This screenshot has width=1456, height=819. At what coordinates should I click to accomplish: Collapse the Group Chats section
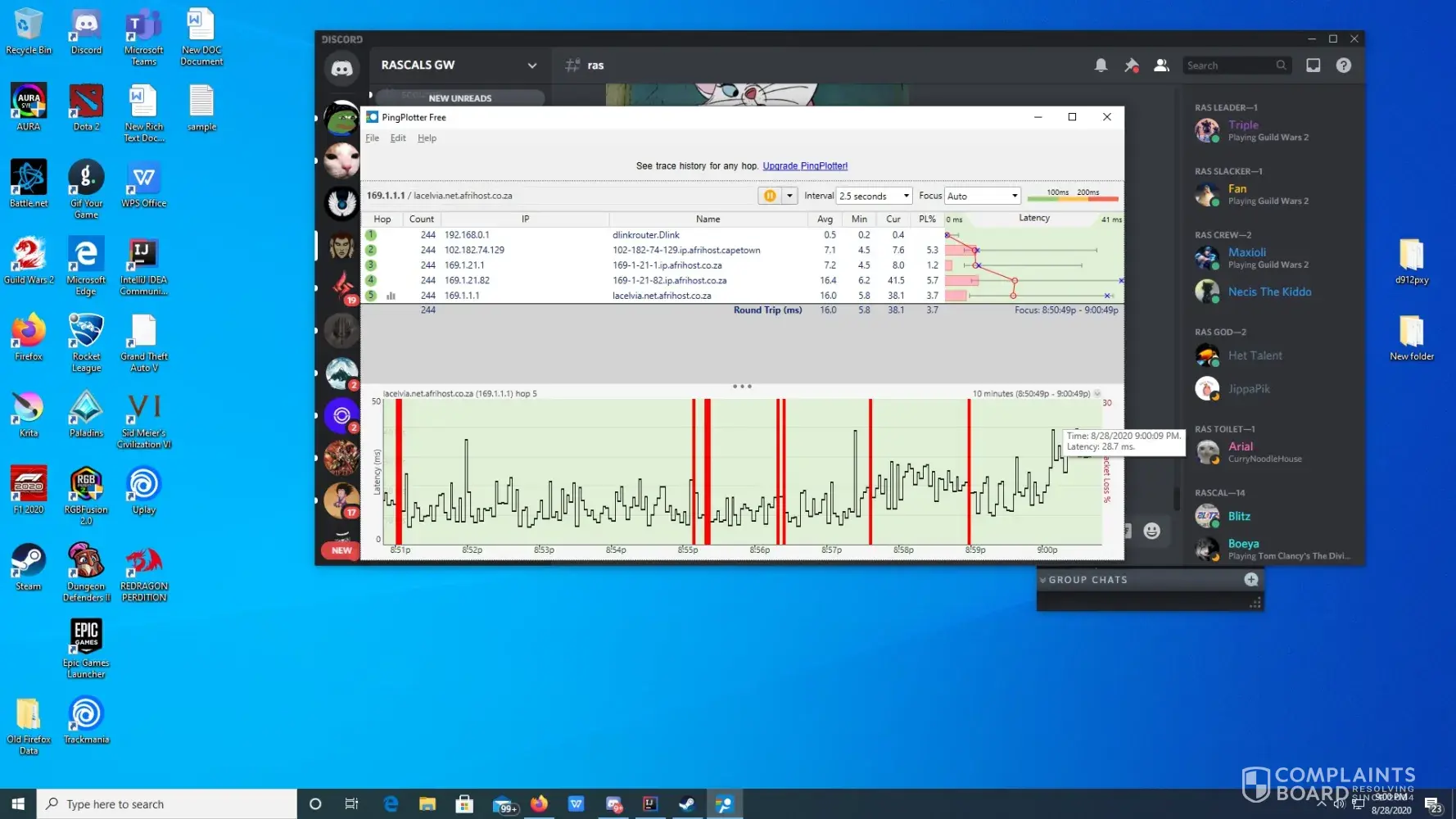[x=1043, y=580]
